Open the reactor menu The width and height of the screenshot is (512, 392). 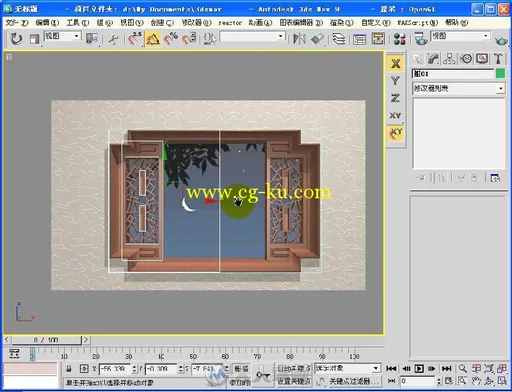230,23
